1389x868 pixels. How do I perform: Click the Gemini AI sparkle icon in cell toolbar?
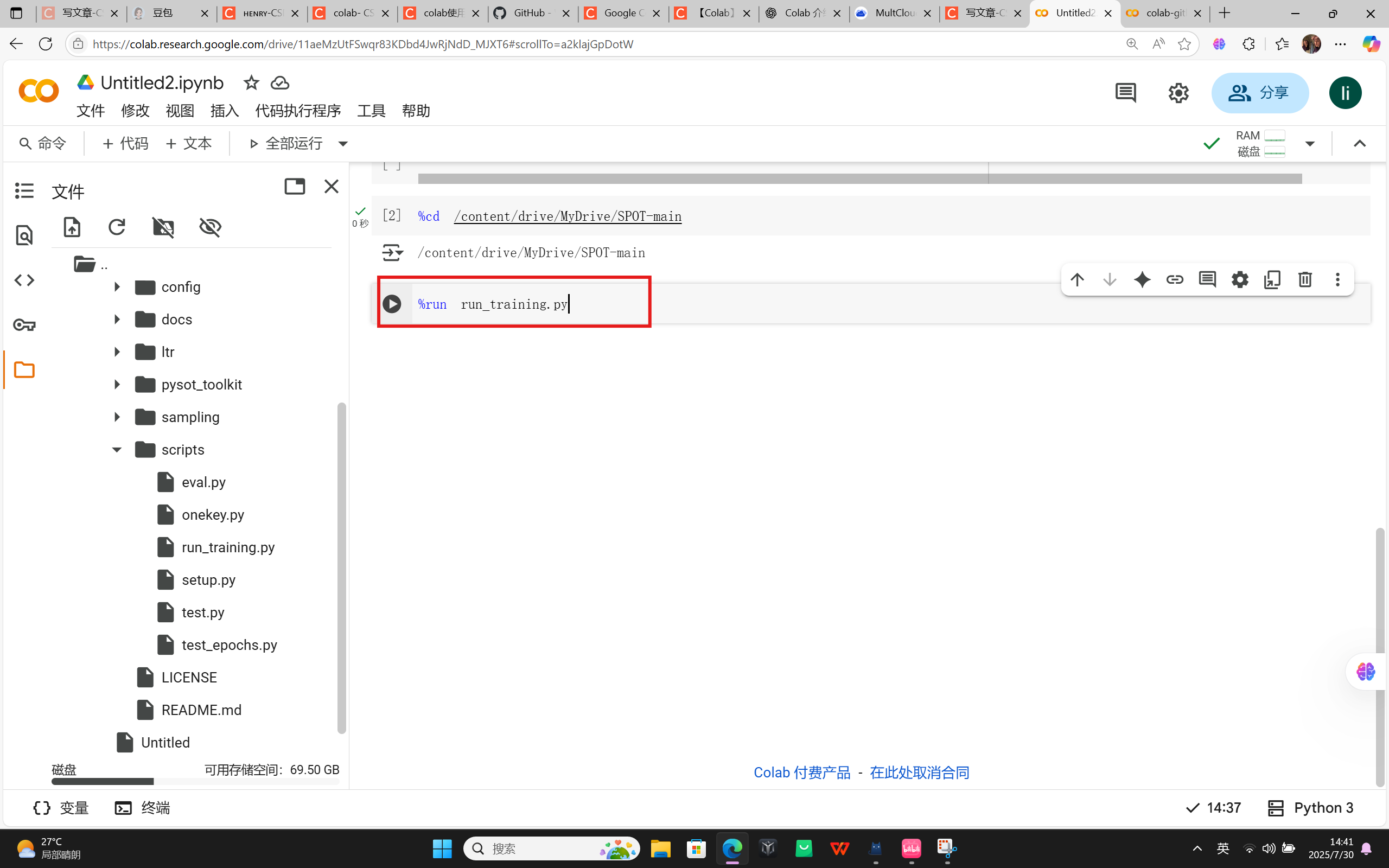[x=1142, y=279]
